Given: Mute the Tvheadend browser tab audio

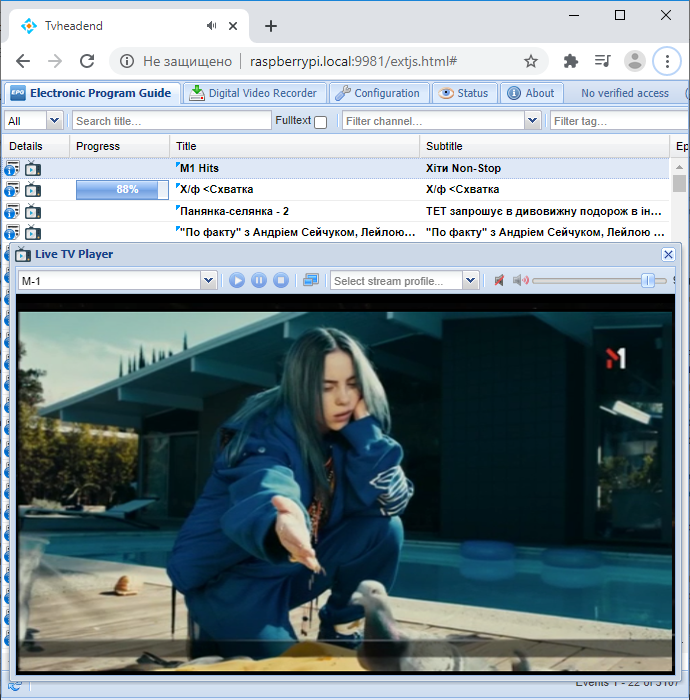Looking at the screenshot, I should 212,26.
